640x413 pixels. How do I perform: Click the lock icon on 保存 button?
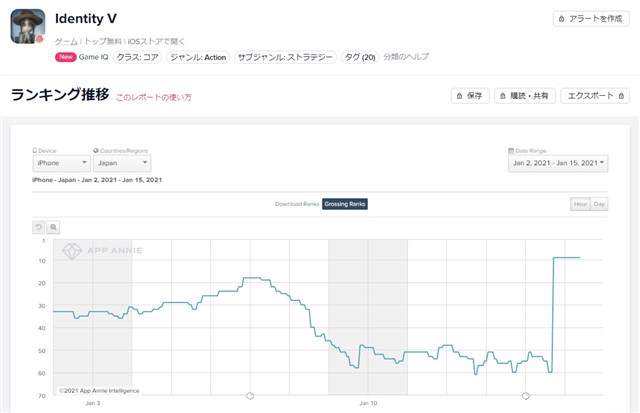point(460,96)
